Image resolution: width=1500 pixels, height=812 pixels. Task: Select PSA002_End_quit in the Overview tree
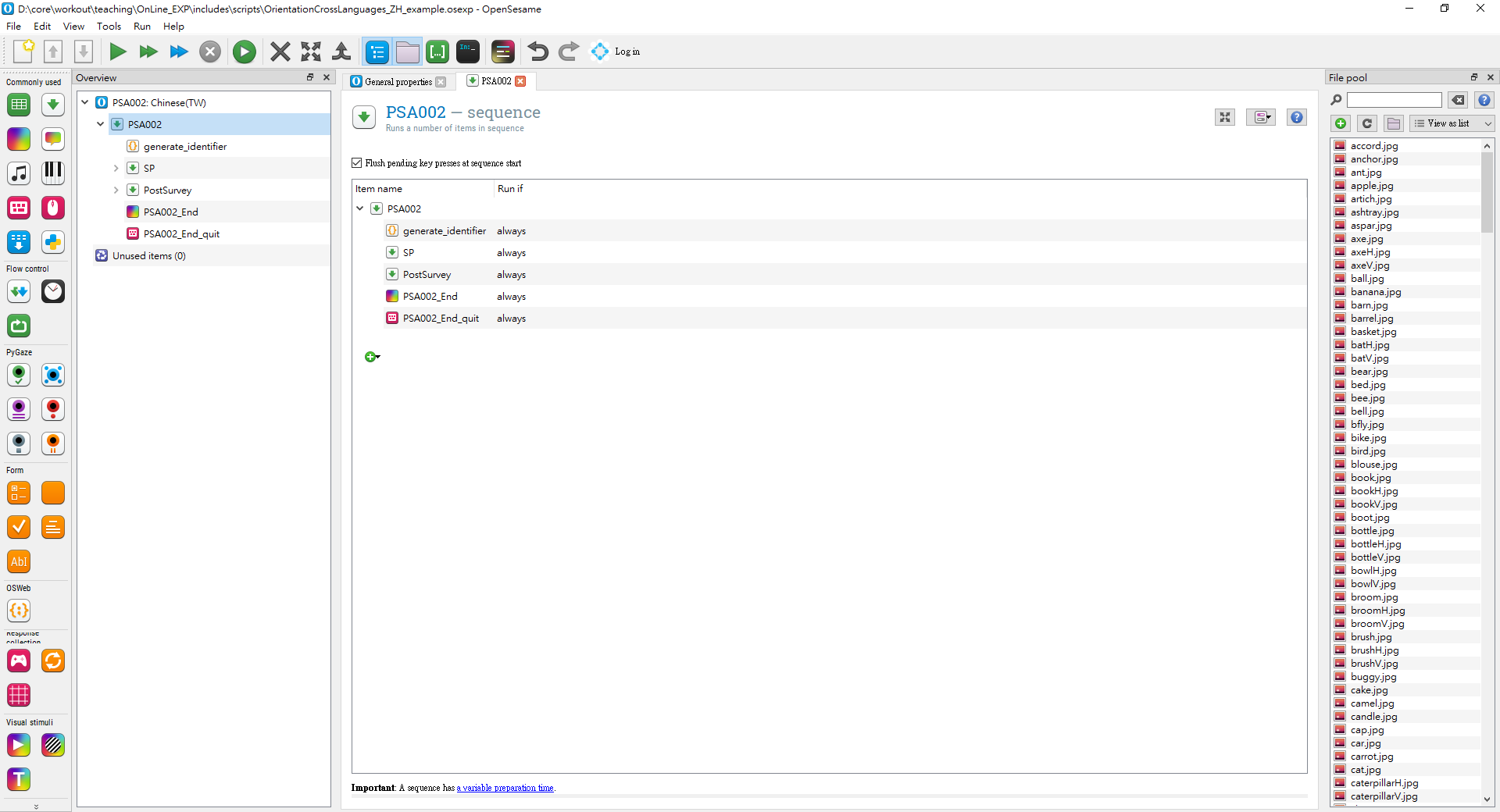181,233
